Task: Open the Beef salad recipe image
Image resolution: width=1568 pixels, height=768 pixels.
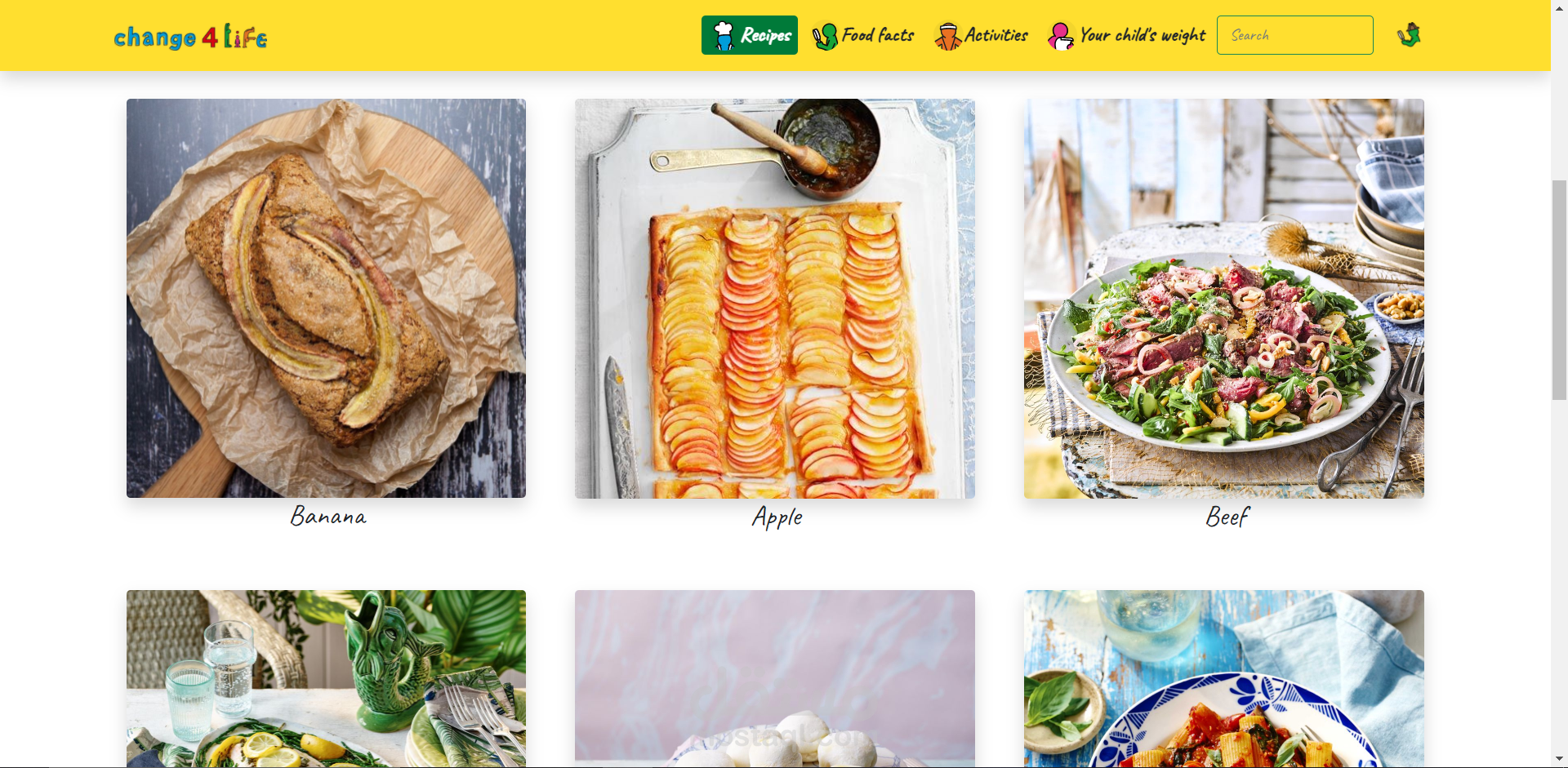Action: pyautogui.click(x=1223, y=299)
